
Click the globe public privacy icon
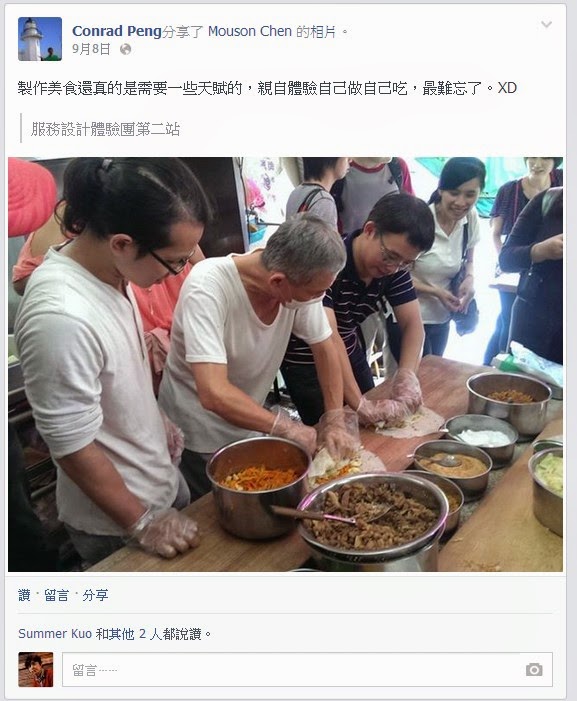pos(126,49)
